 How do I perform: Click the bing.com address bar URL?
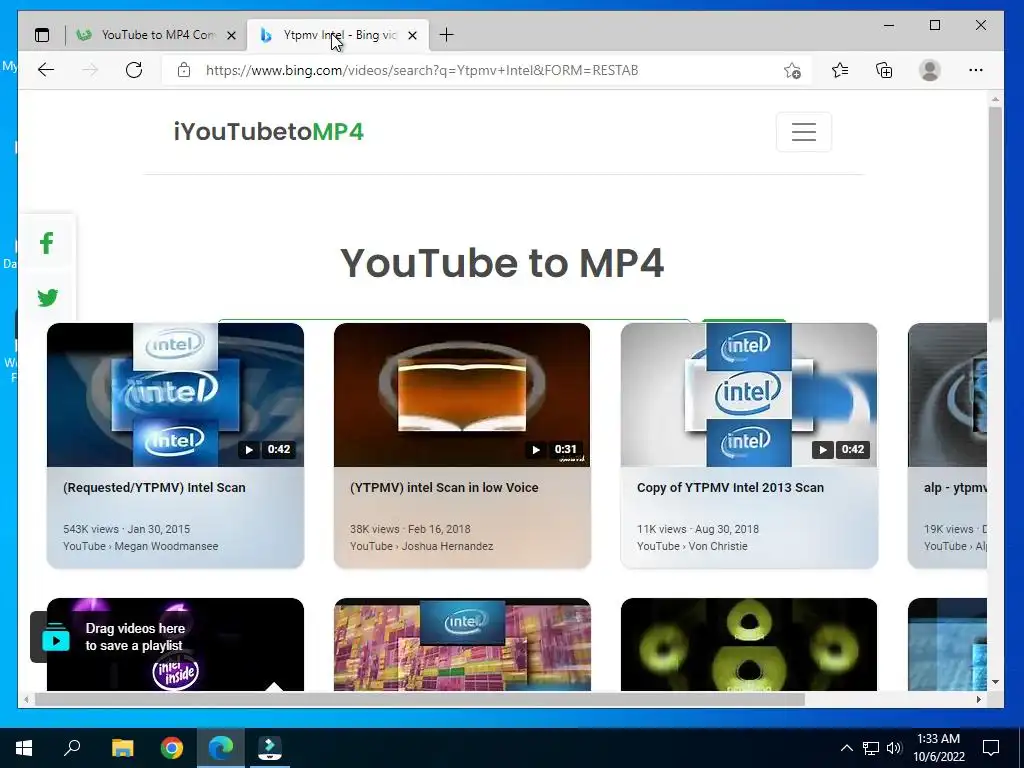coord(422,70)
